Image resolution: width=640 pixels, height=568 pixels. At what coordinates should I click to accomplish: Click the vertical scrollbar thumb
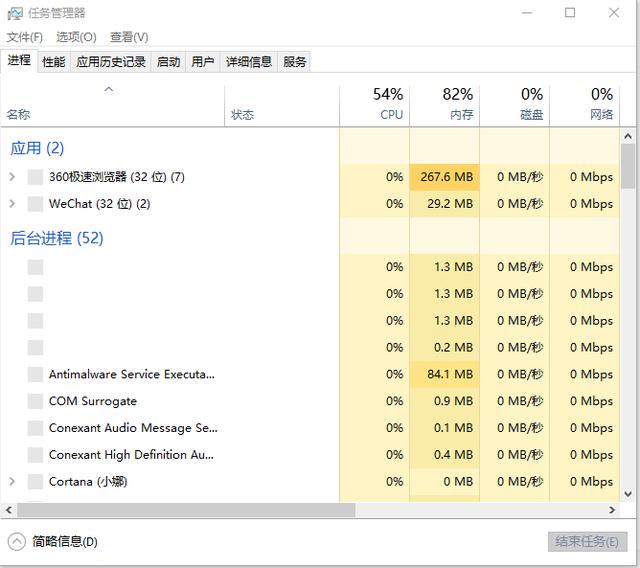click(x=628, y=166)
